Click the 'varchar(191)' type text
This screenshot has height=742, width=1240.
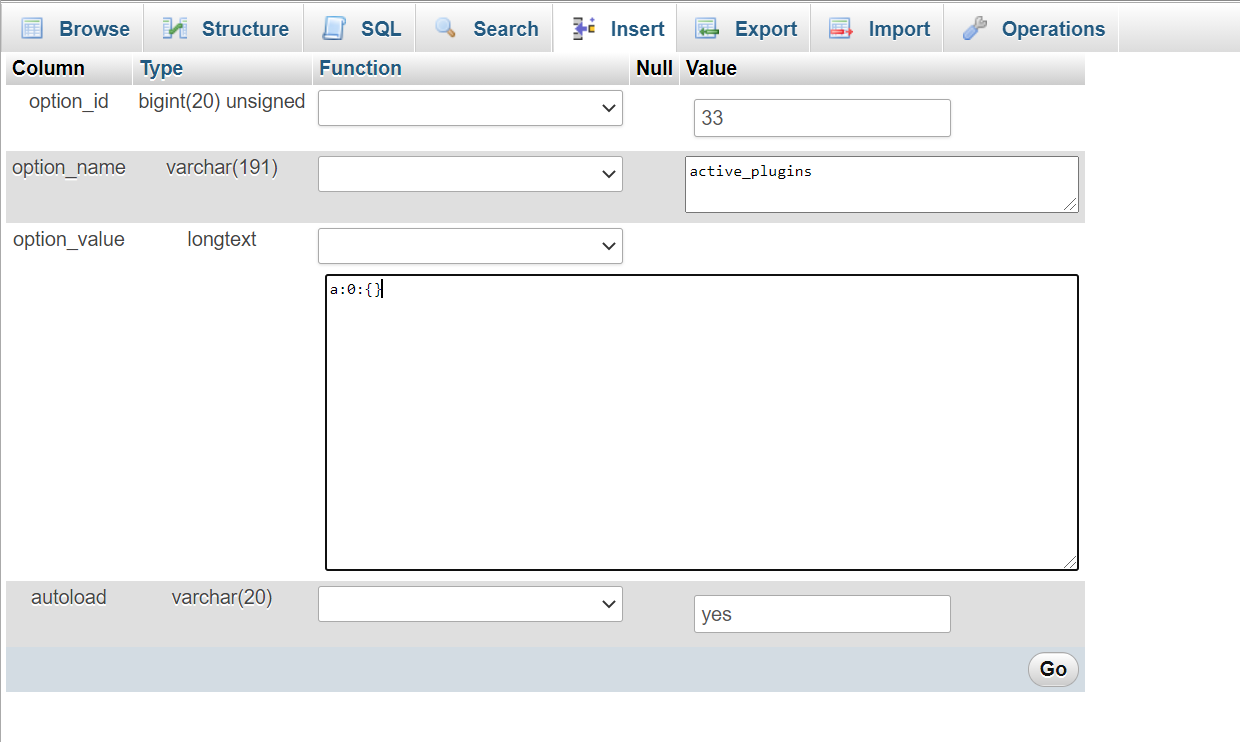point(222,167)
